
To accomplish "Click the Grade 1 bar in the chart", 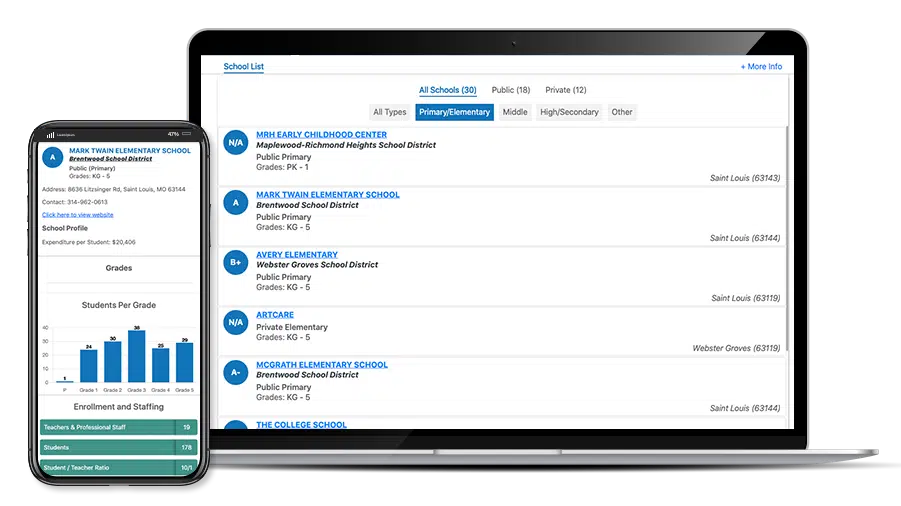I will click(x=88, y=366).
